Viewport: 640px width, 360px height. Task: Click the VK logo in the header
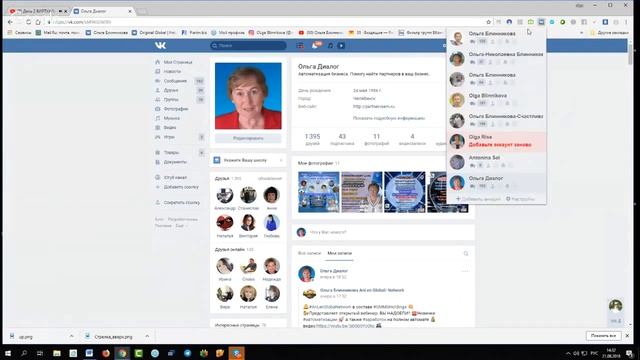click(160, 45)
